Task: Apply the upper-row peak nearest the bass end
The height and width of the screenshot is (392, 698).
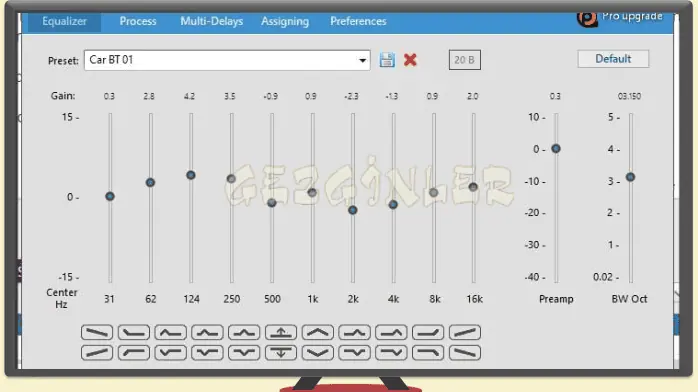Action: (x=170, y=332)
